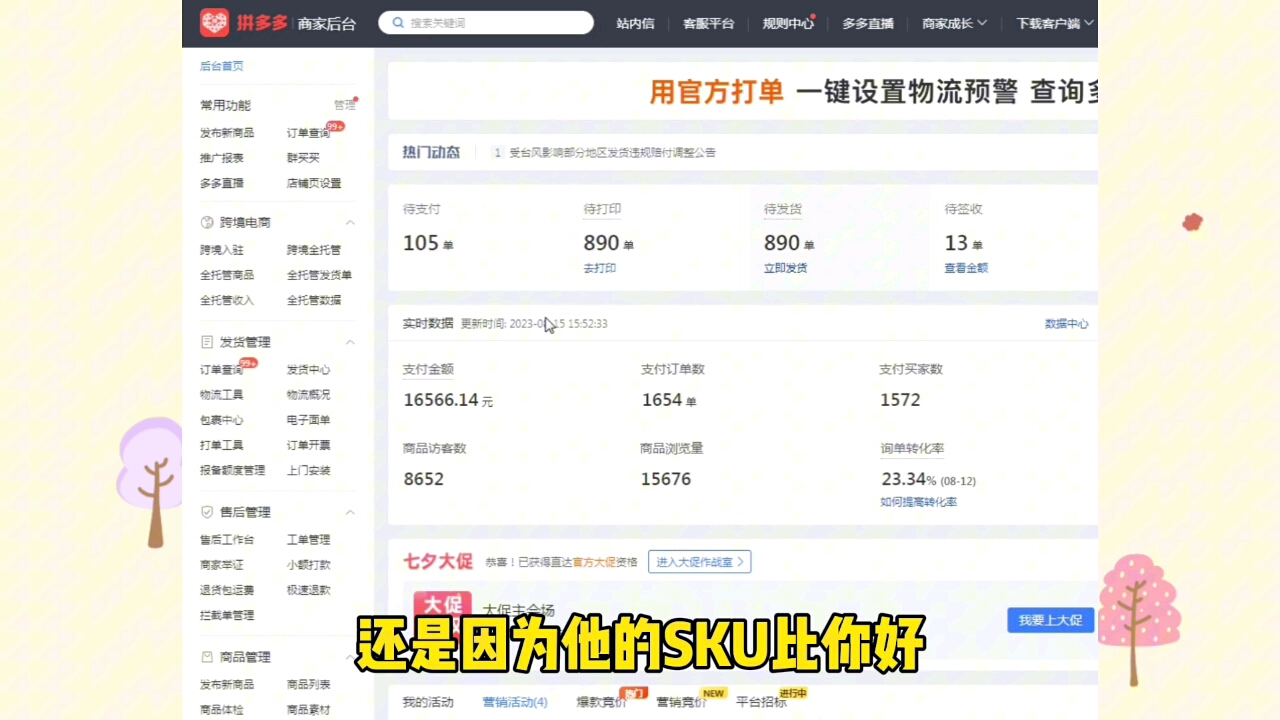This screenshot has height=720, width=1280.
Task: Switch to the 营销竞价 tab
Action: coord(682,702)
